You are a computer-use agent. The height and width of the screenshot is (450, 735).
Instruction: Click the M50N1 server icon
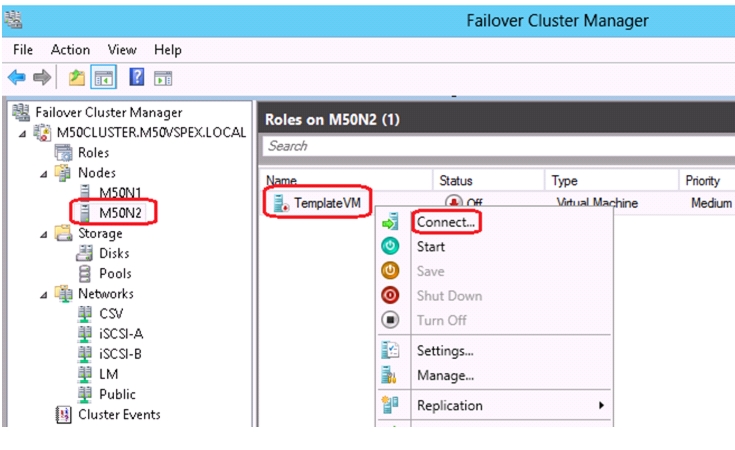coord(84,192)
